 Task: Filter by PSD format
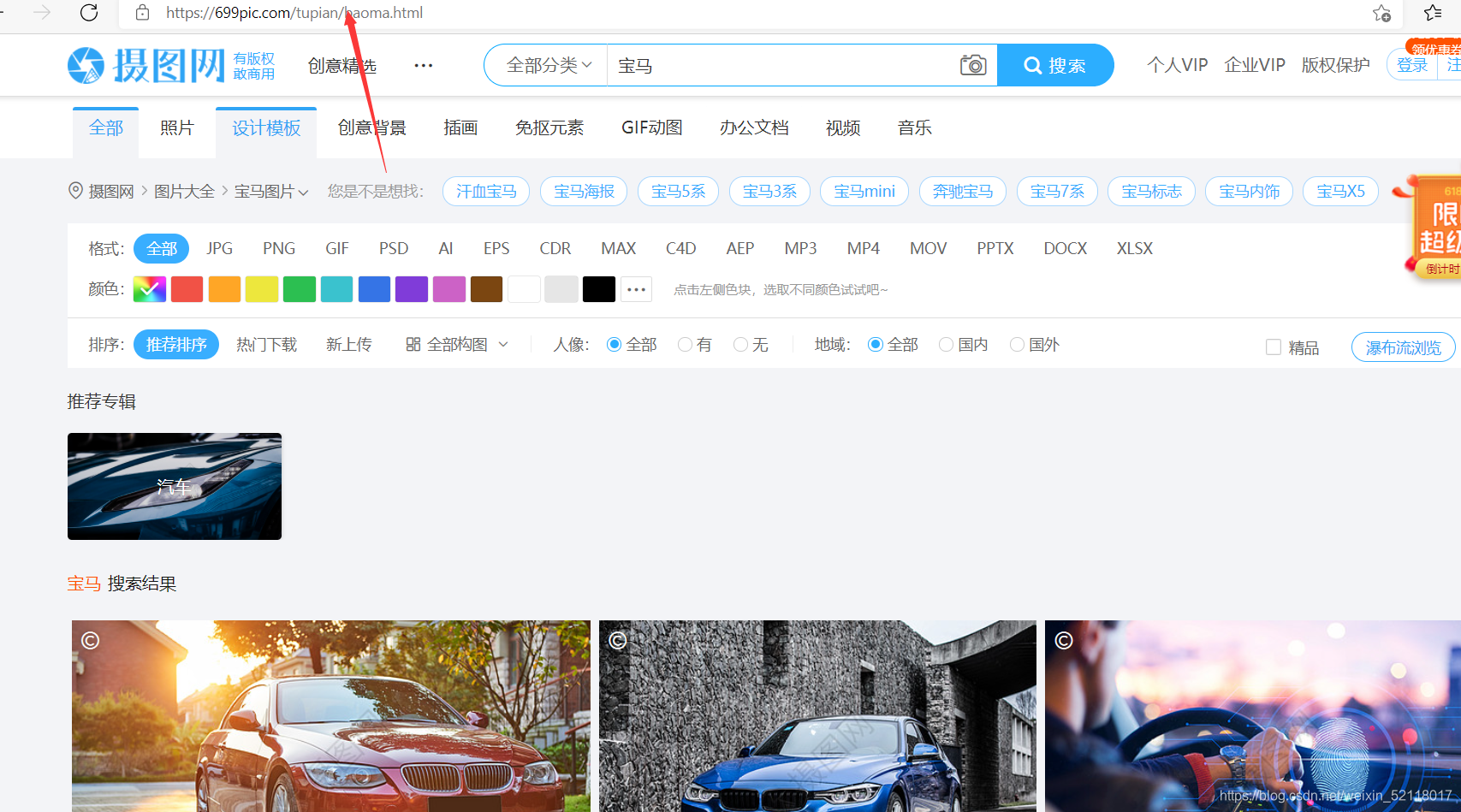click(394, 248)
